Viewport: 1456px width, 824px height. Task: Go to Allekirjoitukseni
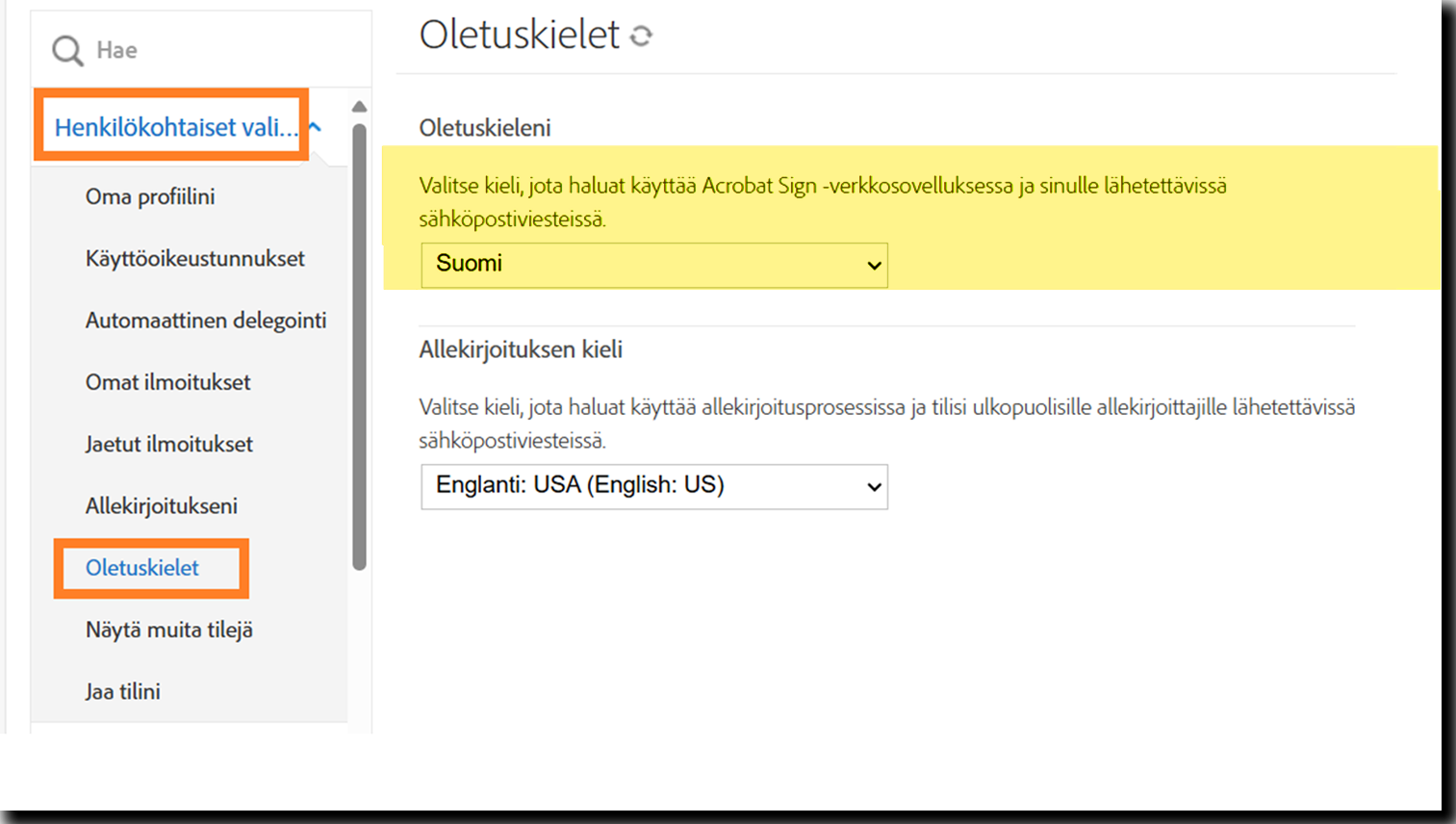162,505
